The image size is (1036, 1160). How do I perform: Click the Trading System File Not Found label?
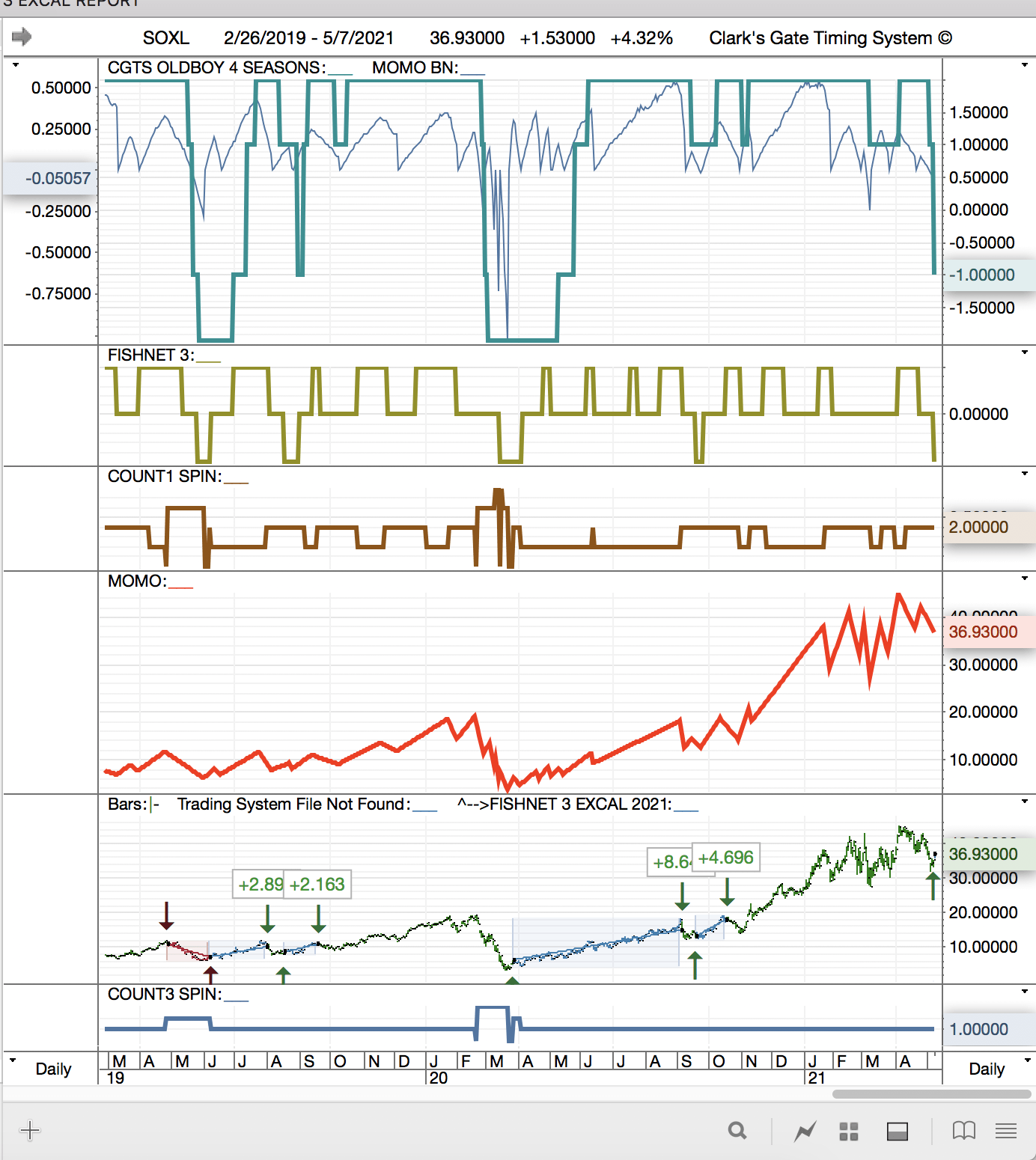[294, 804]
